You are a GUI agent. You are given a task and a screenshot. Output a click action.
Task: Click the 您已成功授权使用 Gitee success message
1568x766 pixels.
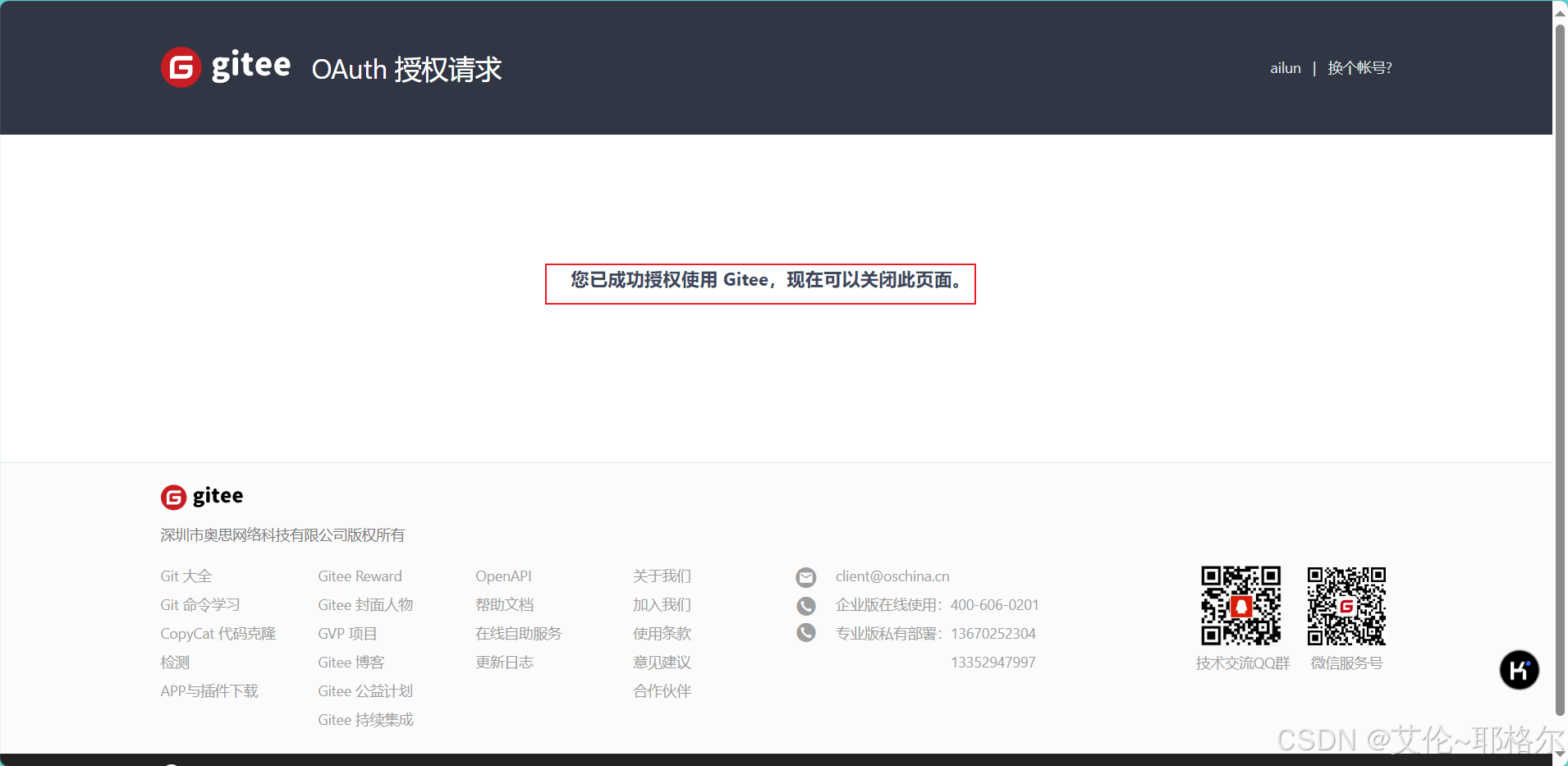tap(765, 281)
